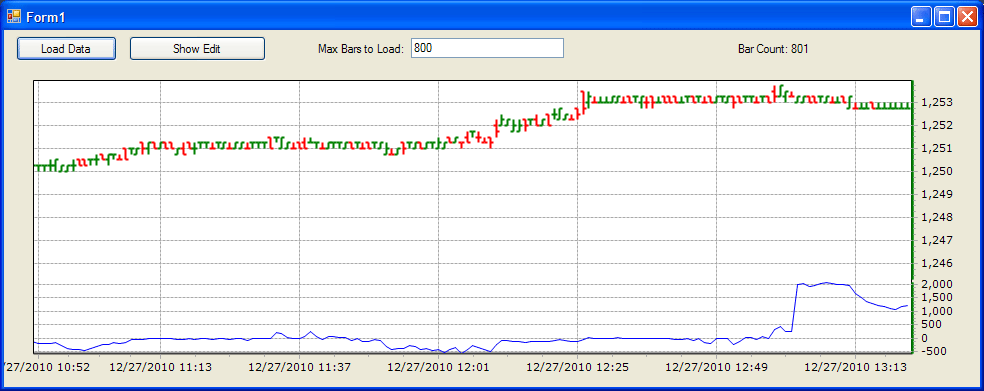Click the 12/27/2010 12:01 time label
This screenshot has width=984, height=391.
click(438, 367)
